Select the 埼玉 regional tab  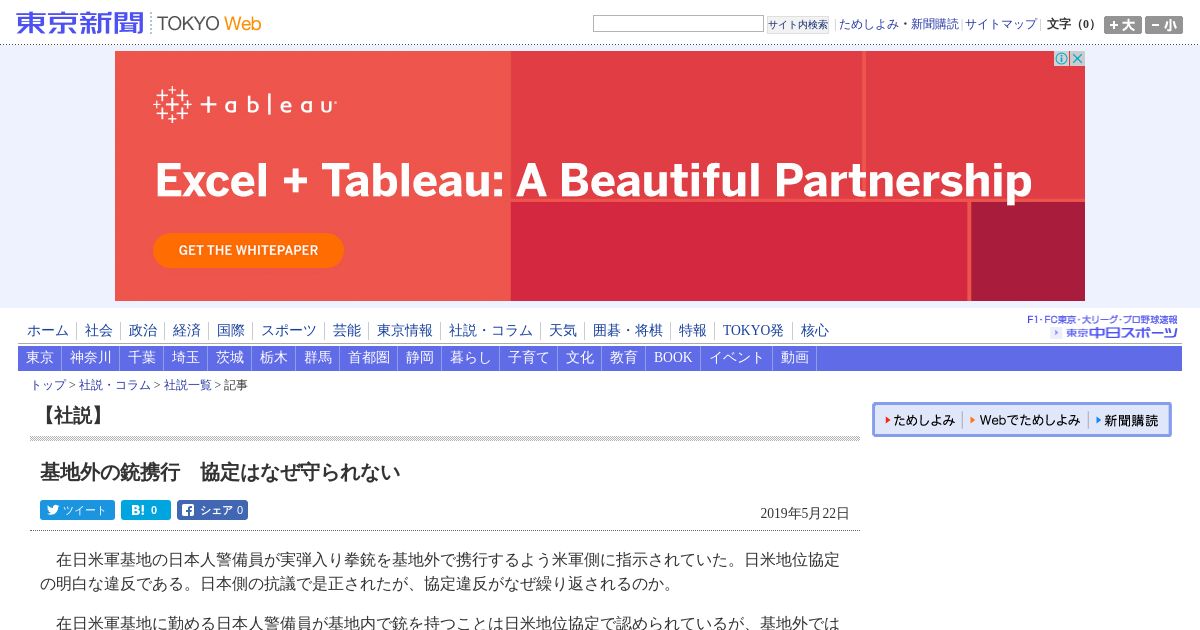pos(186,358)
